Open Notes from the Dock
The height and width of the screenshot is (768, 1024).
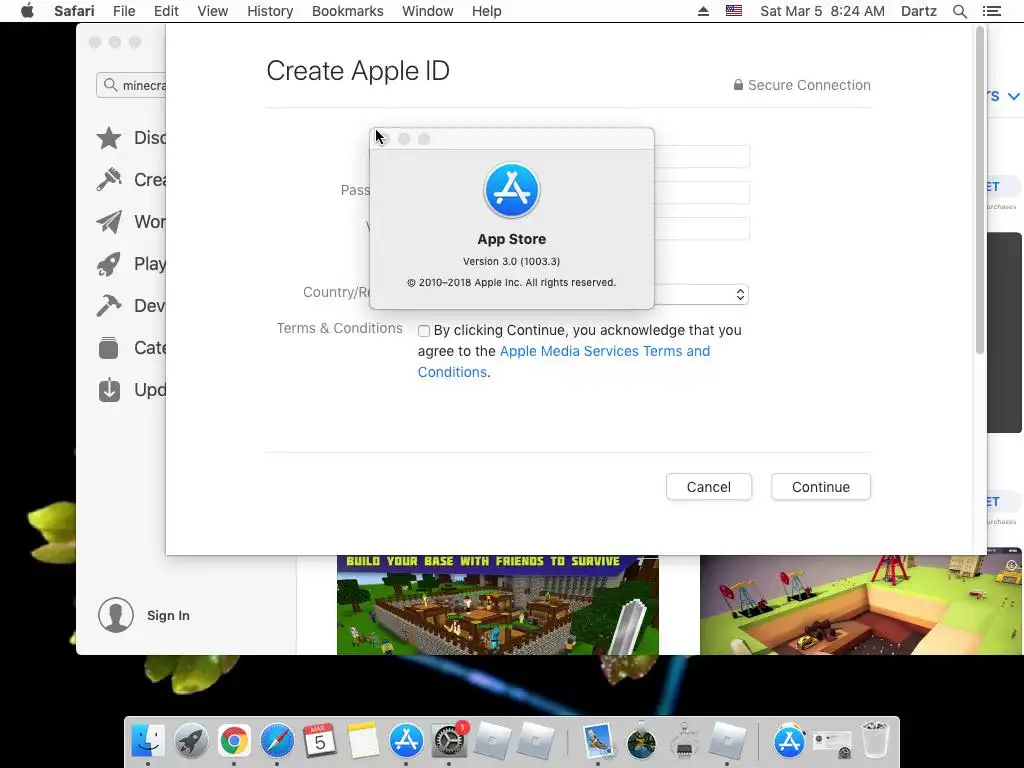[x=363, y=741]
